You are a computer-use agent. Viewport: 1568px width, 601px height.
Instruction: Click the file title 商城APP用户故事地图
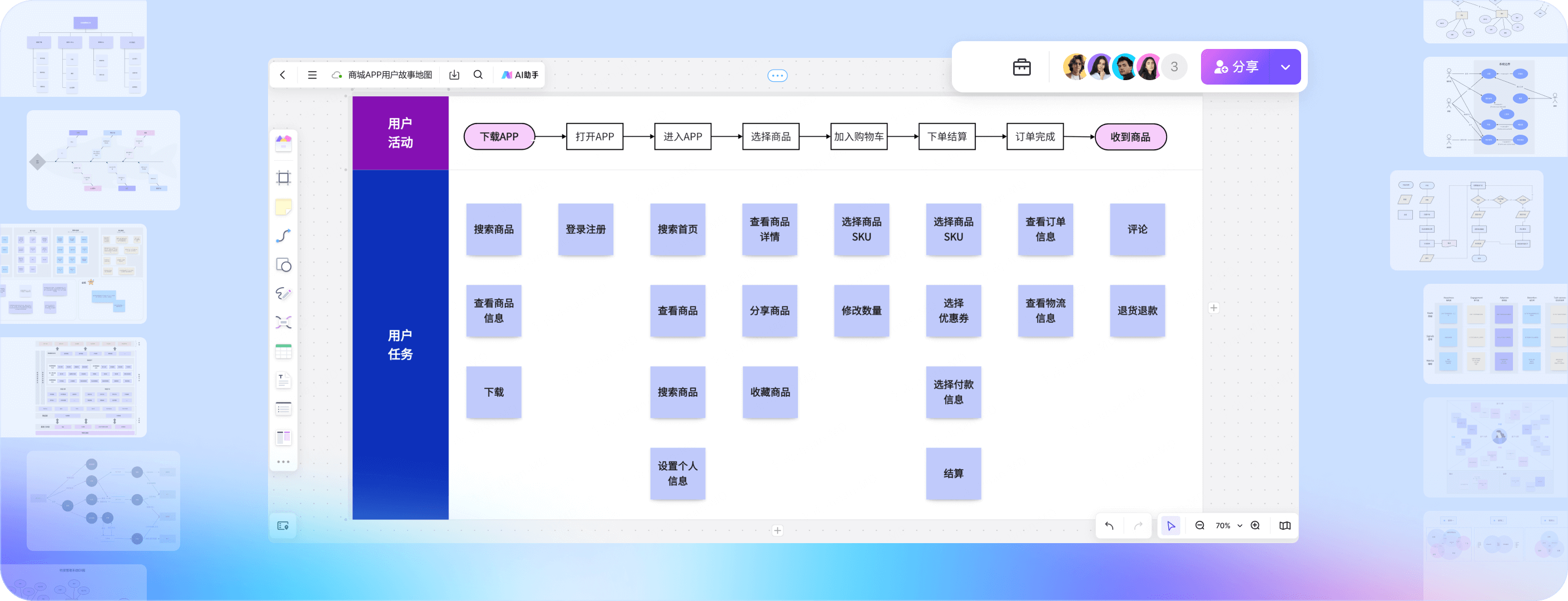[390, 75]
